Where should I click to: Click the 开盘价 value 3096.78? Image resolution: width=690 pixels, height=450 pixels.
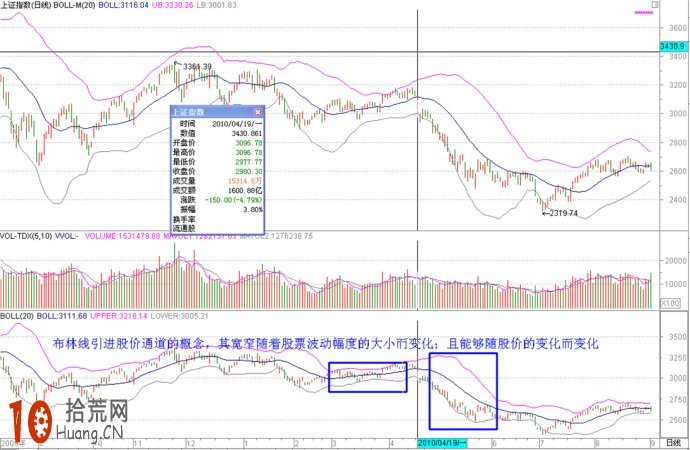pos(249,143)
